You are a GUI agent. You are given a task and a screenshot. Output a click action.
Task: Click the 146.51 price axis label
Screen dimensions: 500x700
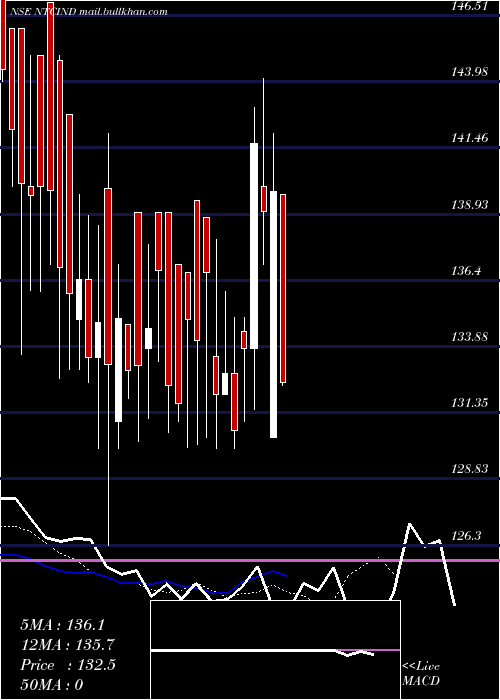click(470, 5)
